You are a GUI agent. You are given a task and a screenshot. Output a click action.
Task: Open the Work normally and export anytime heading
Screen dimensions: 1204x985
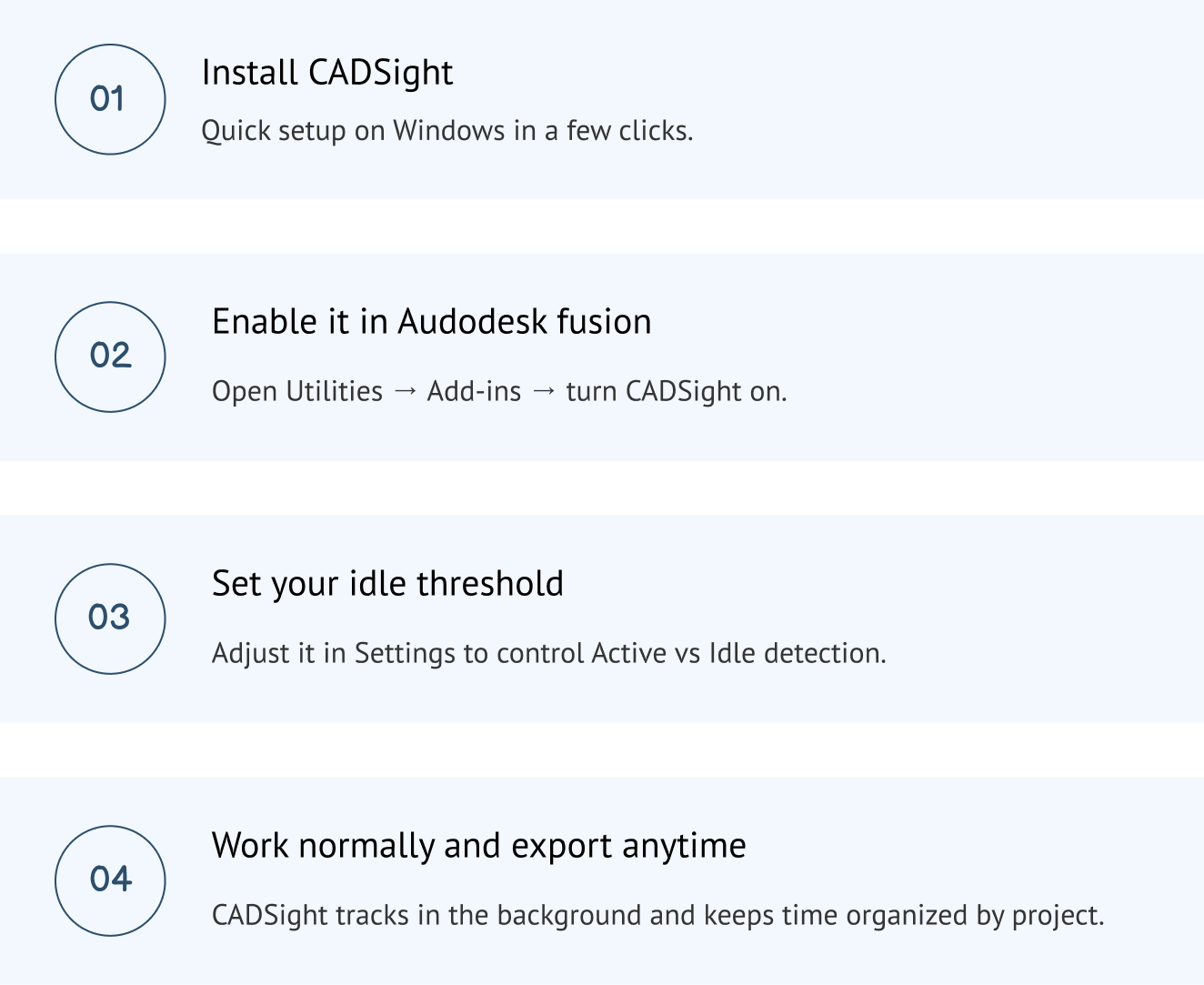coord(478,846)
